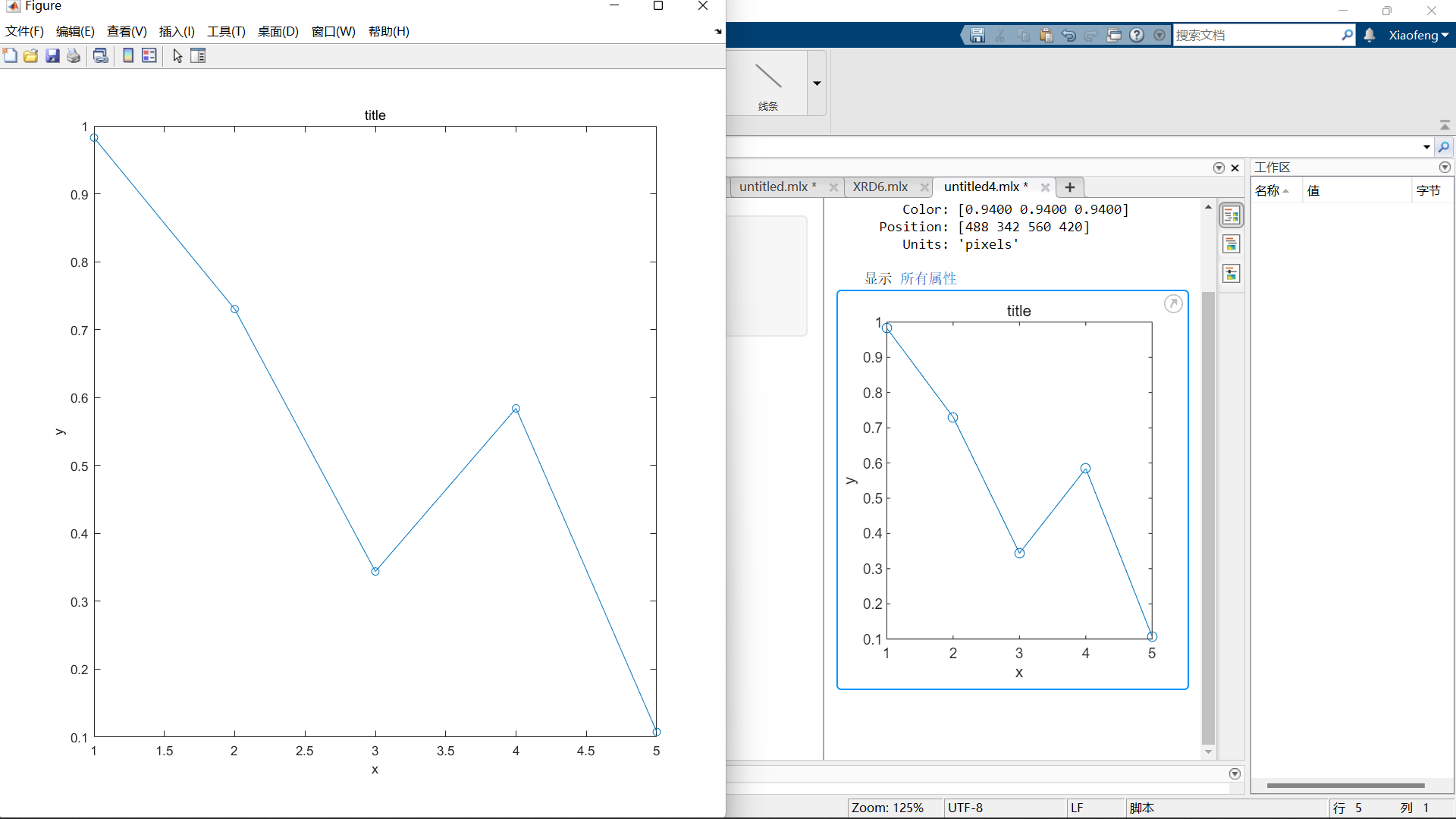Add a new editor tab with plus
The width and height of the screenshot is (1456, 819).
click(1070, 187)
